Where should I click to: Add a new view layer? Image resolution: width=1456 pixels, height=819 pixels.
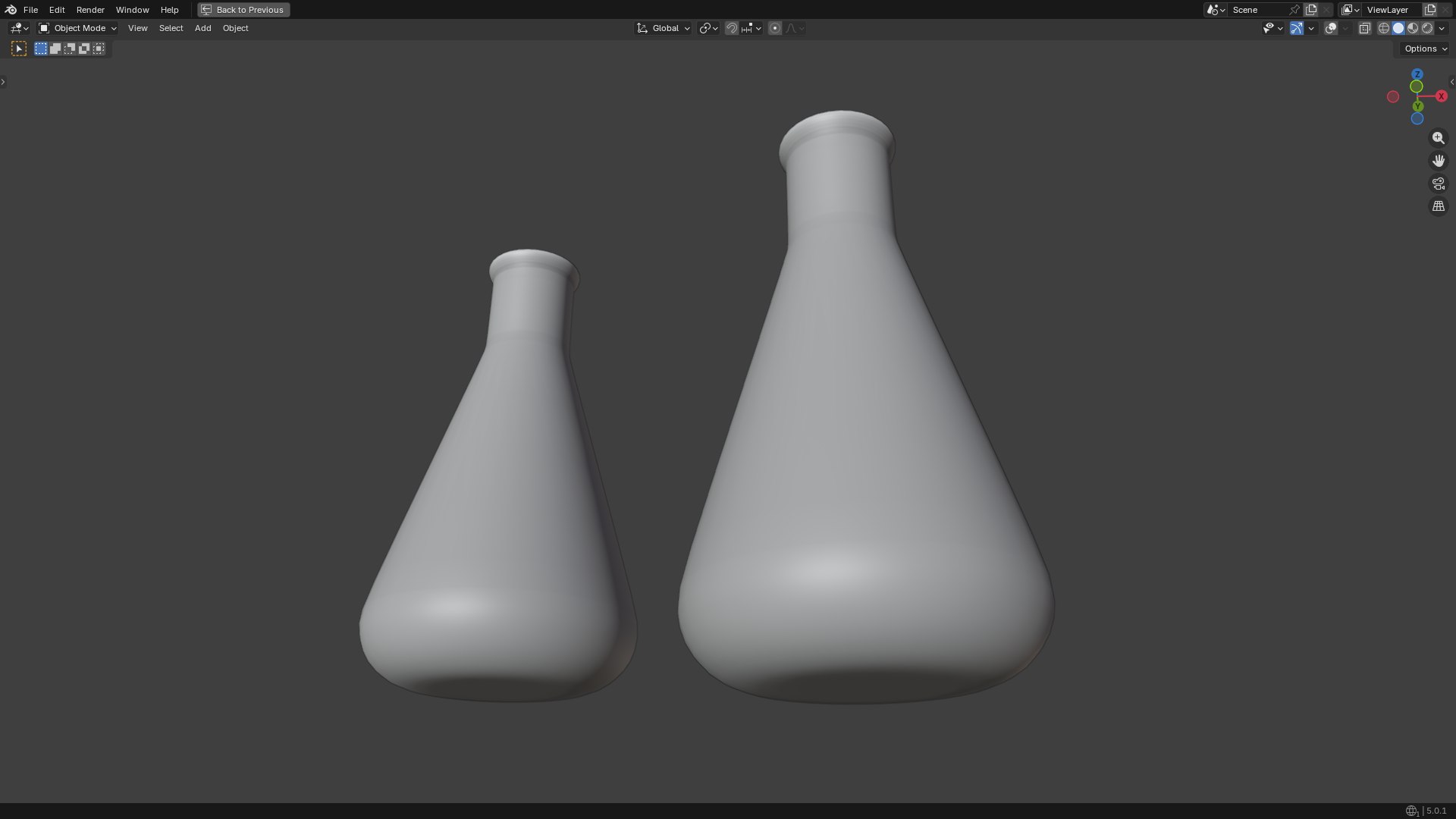[x=1430, y=10]
